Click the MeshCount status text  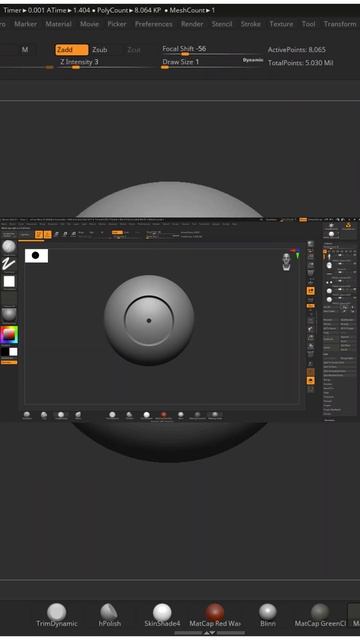(x=192, y=10)
